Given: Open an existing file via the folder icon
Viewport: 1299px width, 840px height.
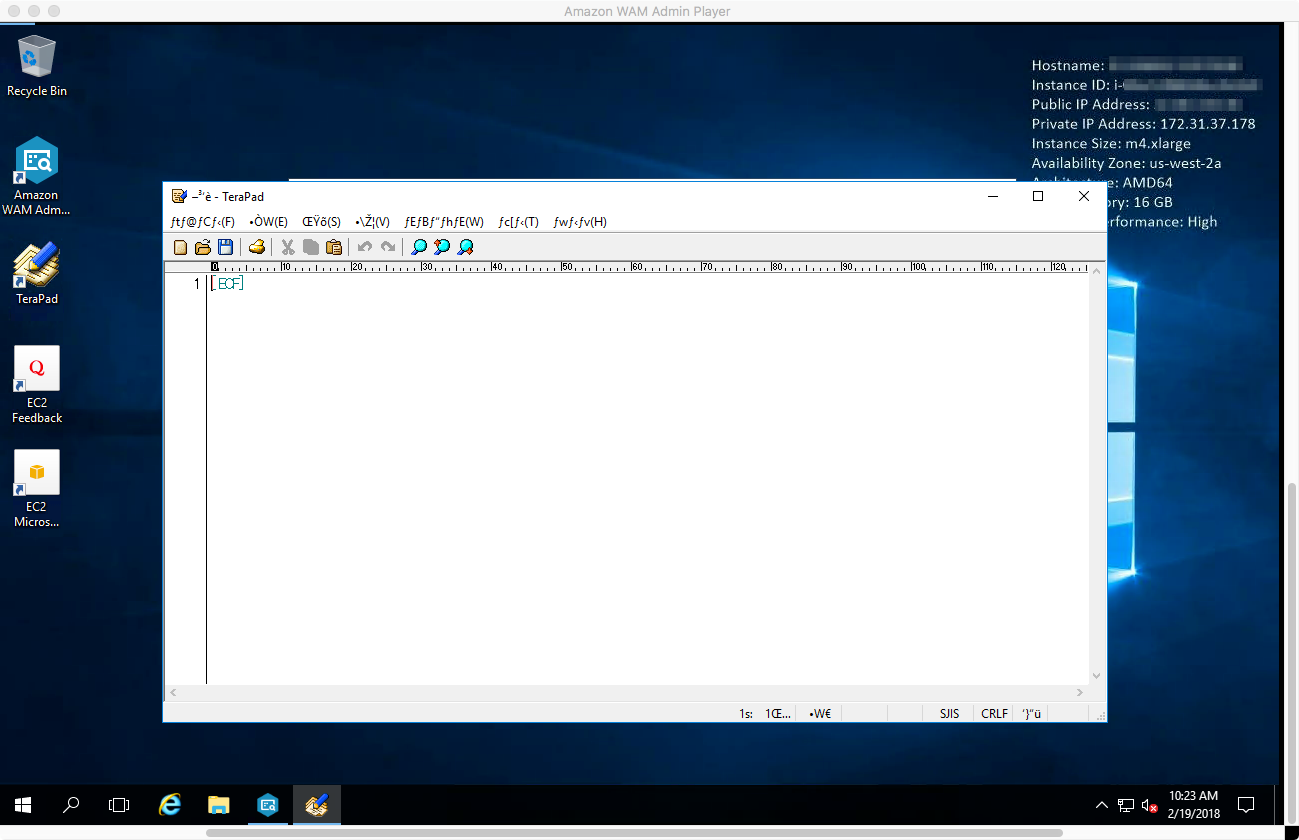Looking at the screenshot, I should [203, 247].
